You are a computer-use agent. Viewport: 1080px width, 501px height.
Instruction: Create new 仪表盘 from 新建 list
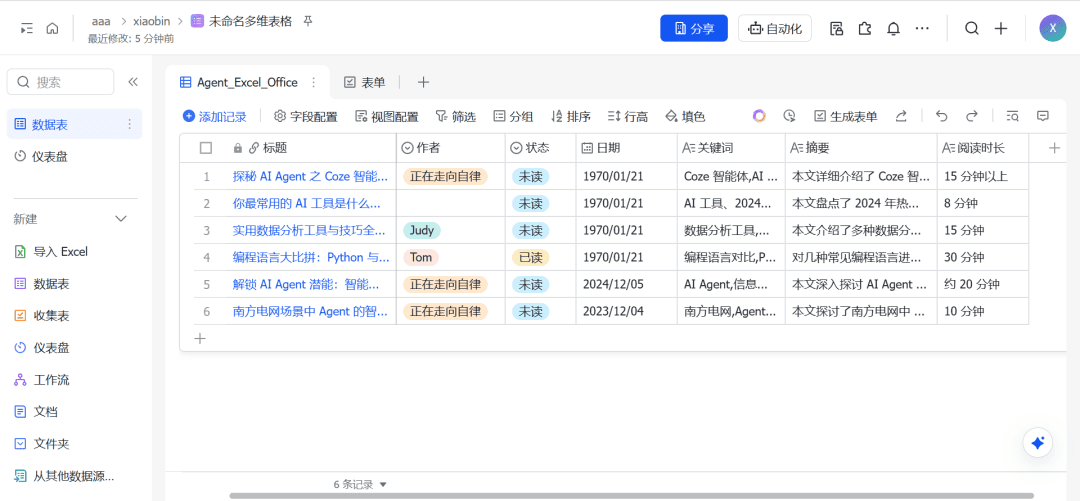point(42,348)
